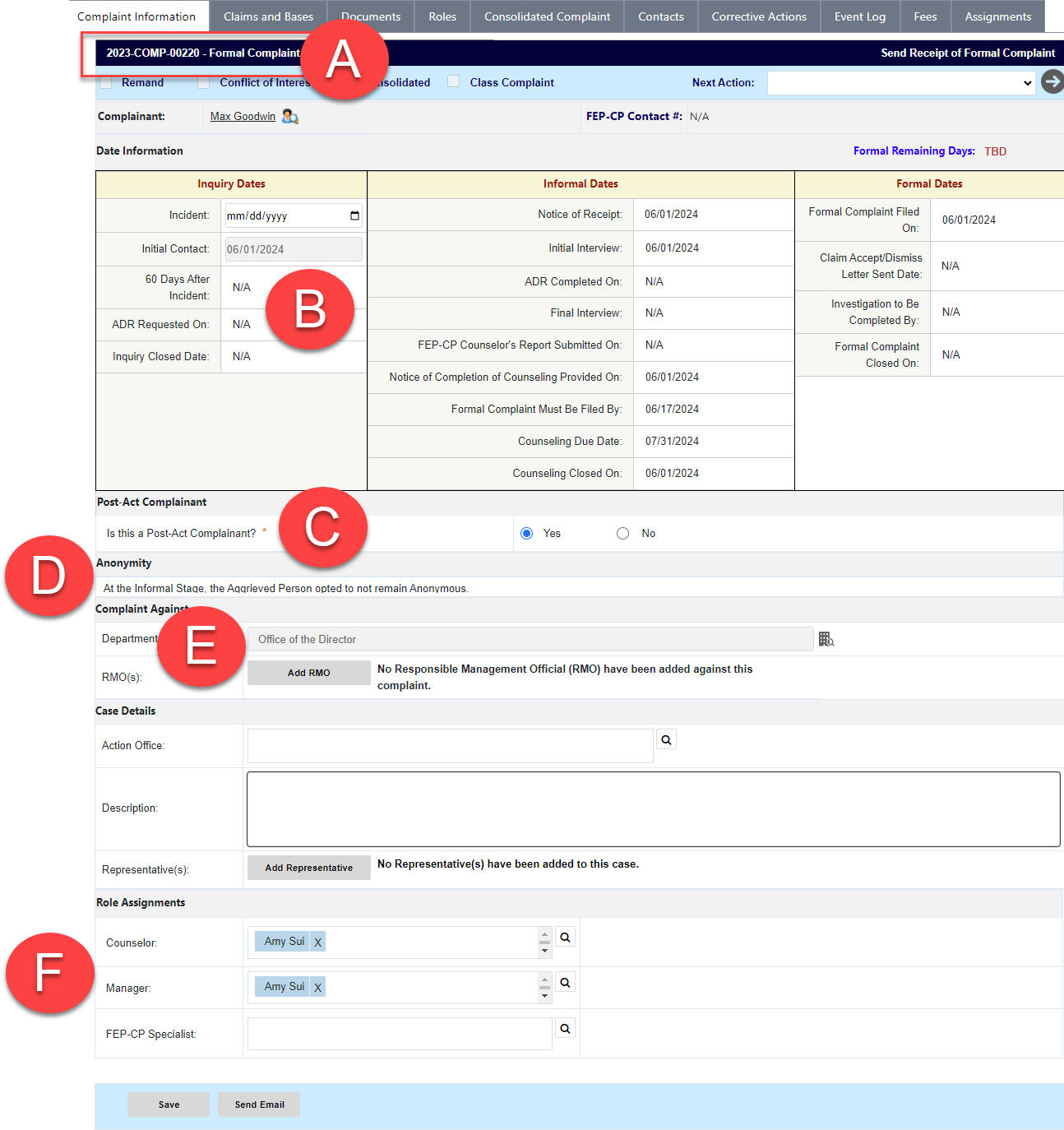This screenshot has width=1064, height=1130.
Task: Click the Save button
Action: 169,1105
